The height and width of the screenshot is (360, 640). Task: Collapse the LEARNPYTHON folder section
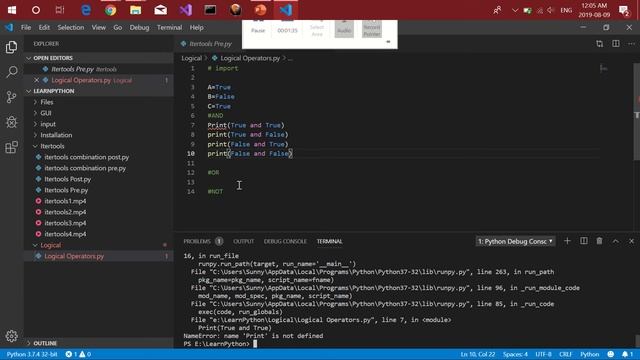(99, 91)
